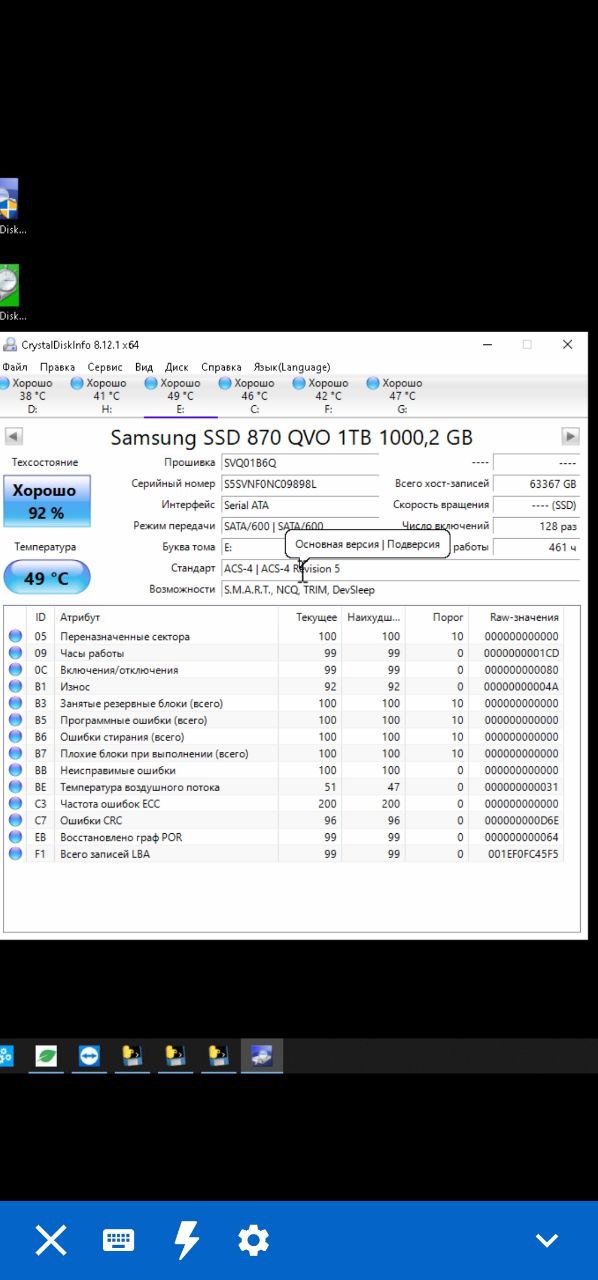Screen dimensions: 598x1280
Task: Select drive H: showing 41 °C
Action: click(99, 396)
